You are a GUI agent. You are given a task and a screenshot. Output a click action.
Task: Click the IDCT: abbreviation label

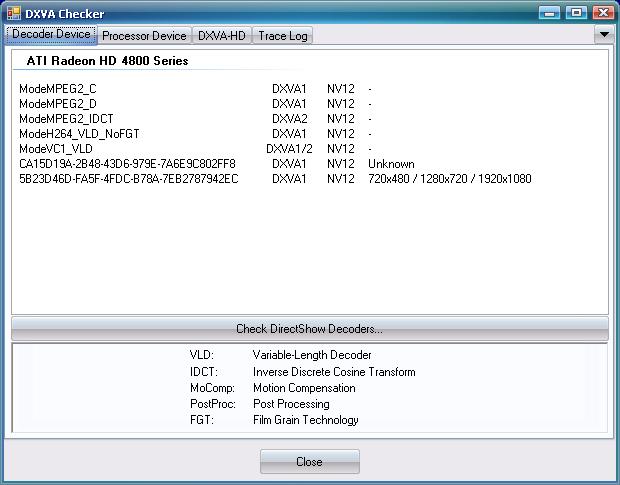pyautogui.click(x=204, y=372)
